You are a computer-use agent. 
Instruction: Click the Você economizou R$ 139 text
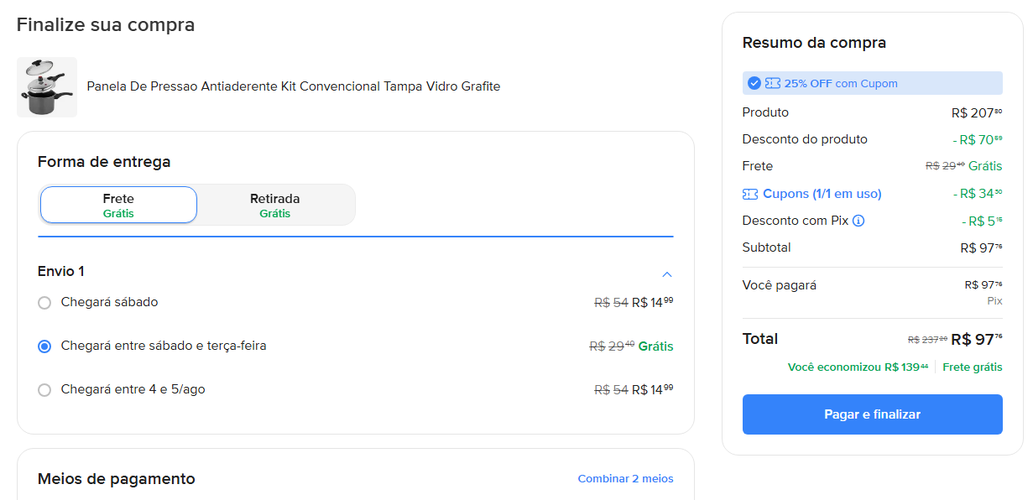tap(858, 367)
